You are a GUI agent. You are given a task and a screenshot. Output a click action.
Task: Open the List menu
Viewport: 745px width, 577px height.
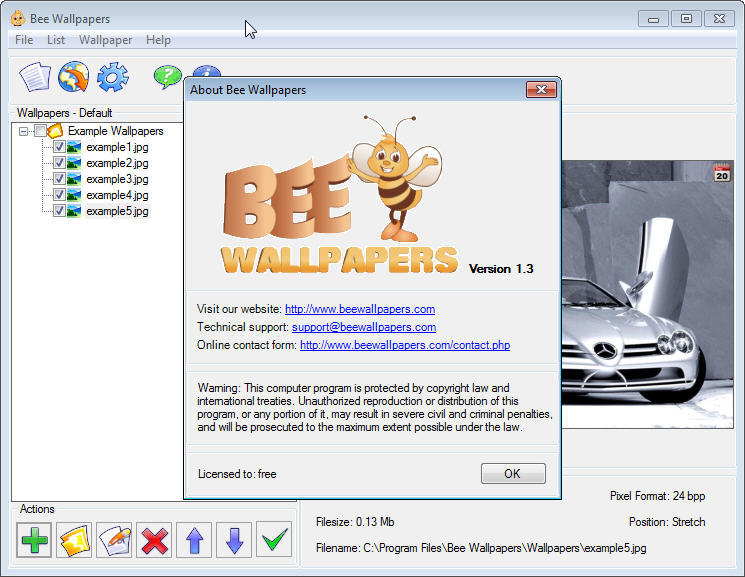(x=56, y=40)
